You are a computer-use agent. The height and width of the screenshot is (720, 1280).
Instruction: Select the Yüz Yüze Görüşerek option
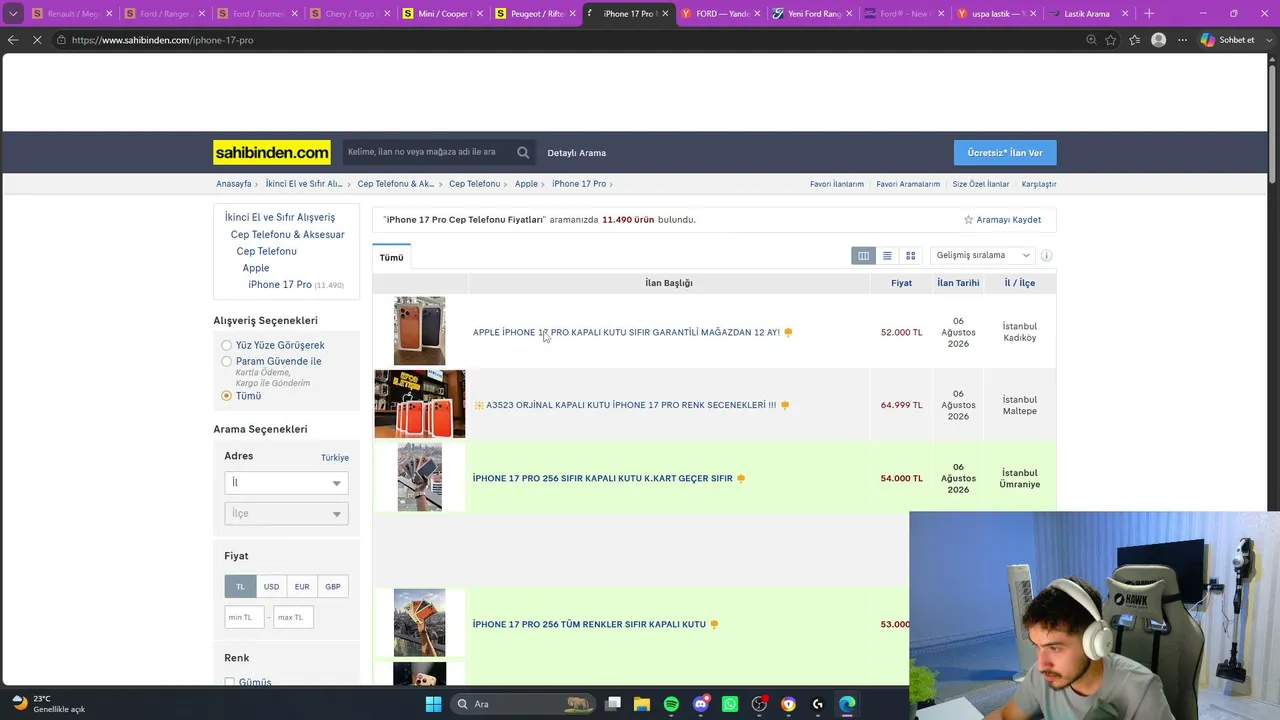[x=227, y=345]
